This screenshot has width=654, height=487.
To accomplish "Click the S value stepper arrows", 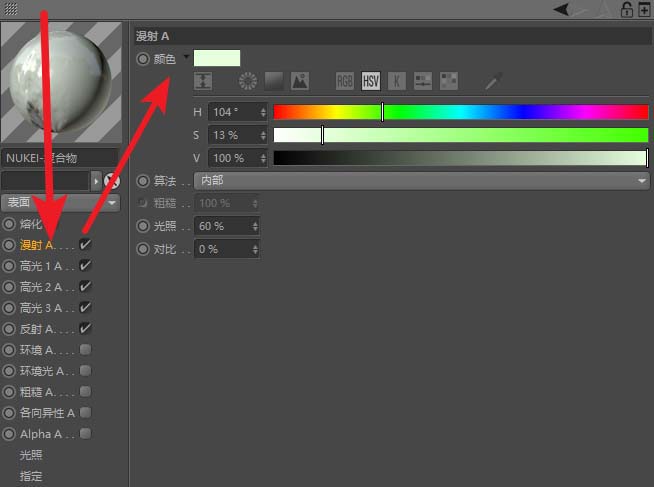I will pos(263,135).
